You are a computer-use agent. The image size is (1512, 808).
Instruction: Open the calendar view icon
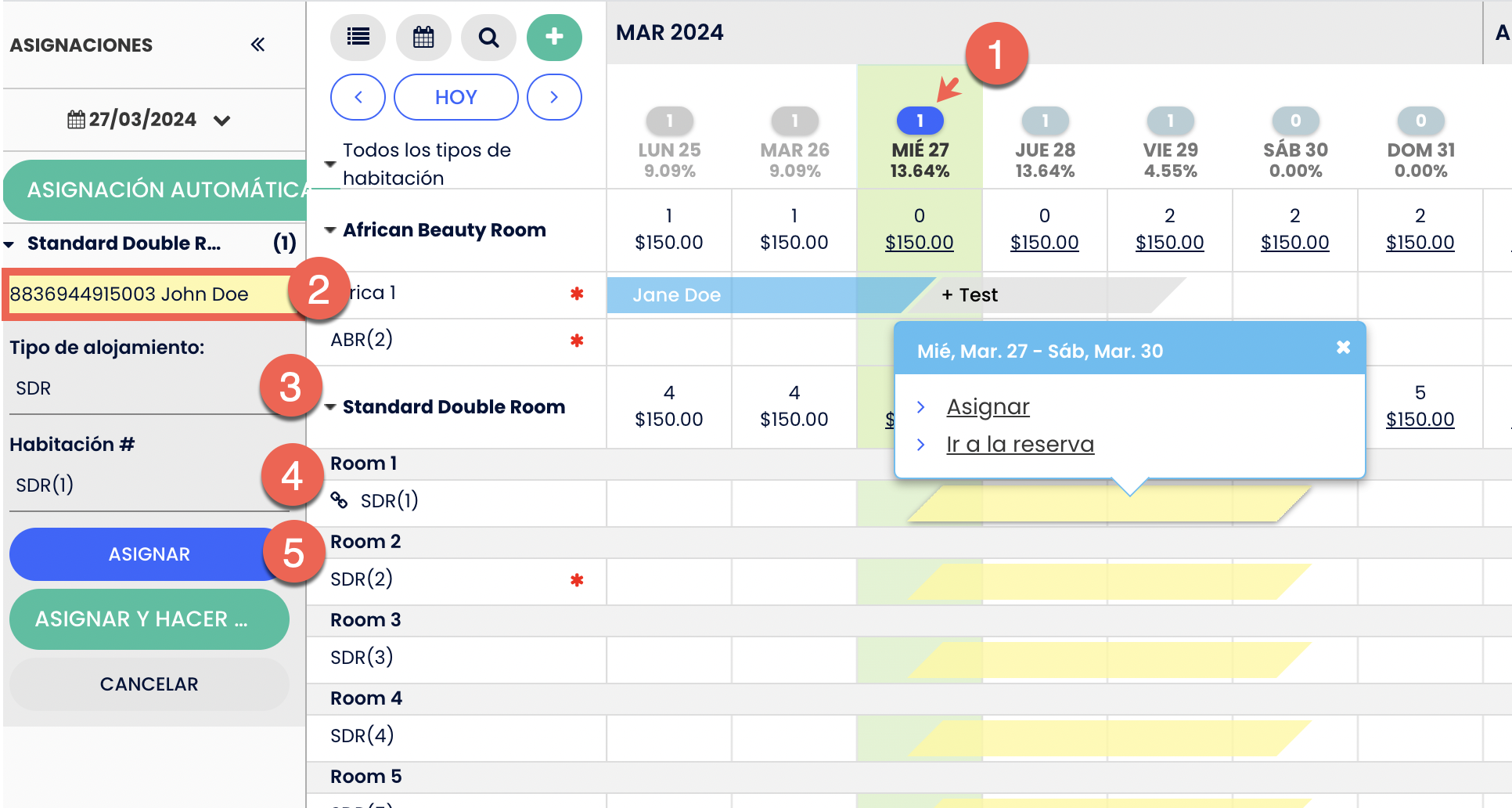tap(423, 37)
